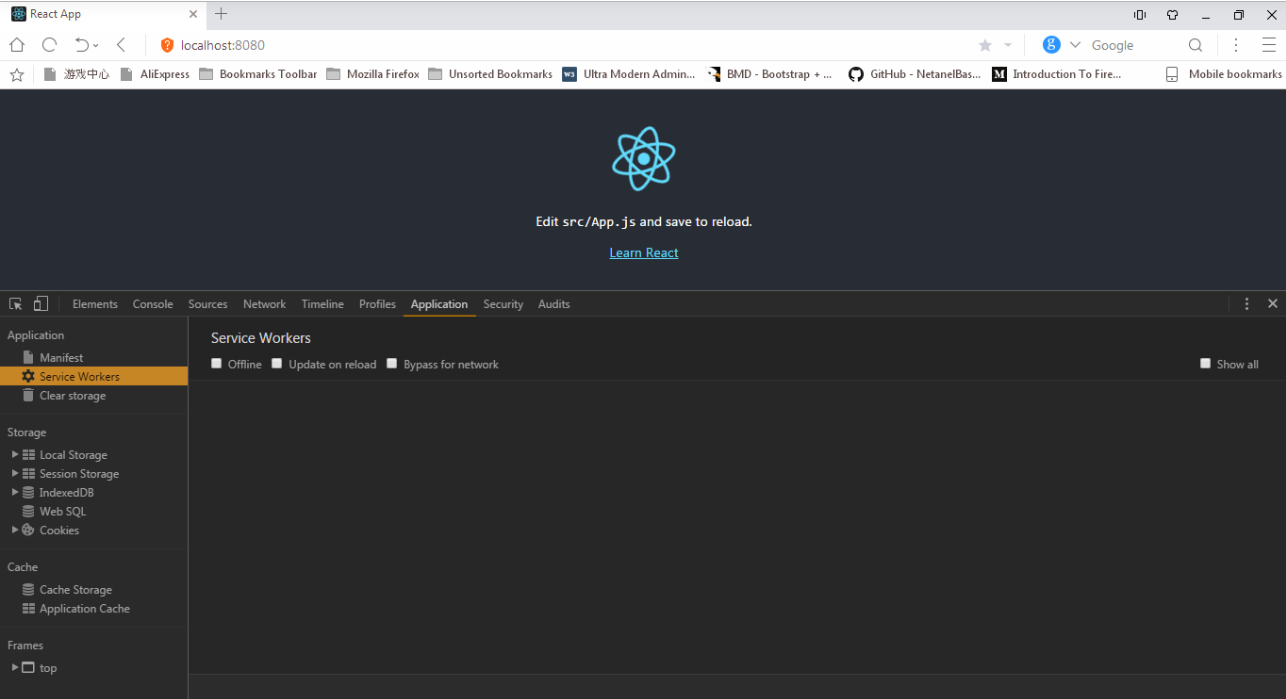Click the bookmarks bar star icon
This screenshot has height=699, width=1286.
click(16, 74)
